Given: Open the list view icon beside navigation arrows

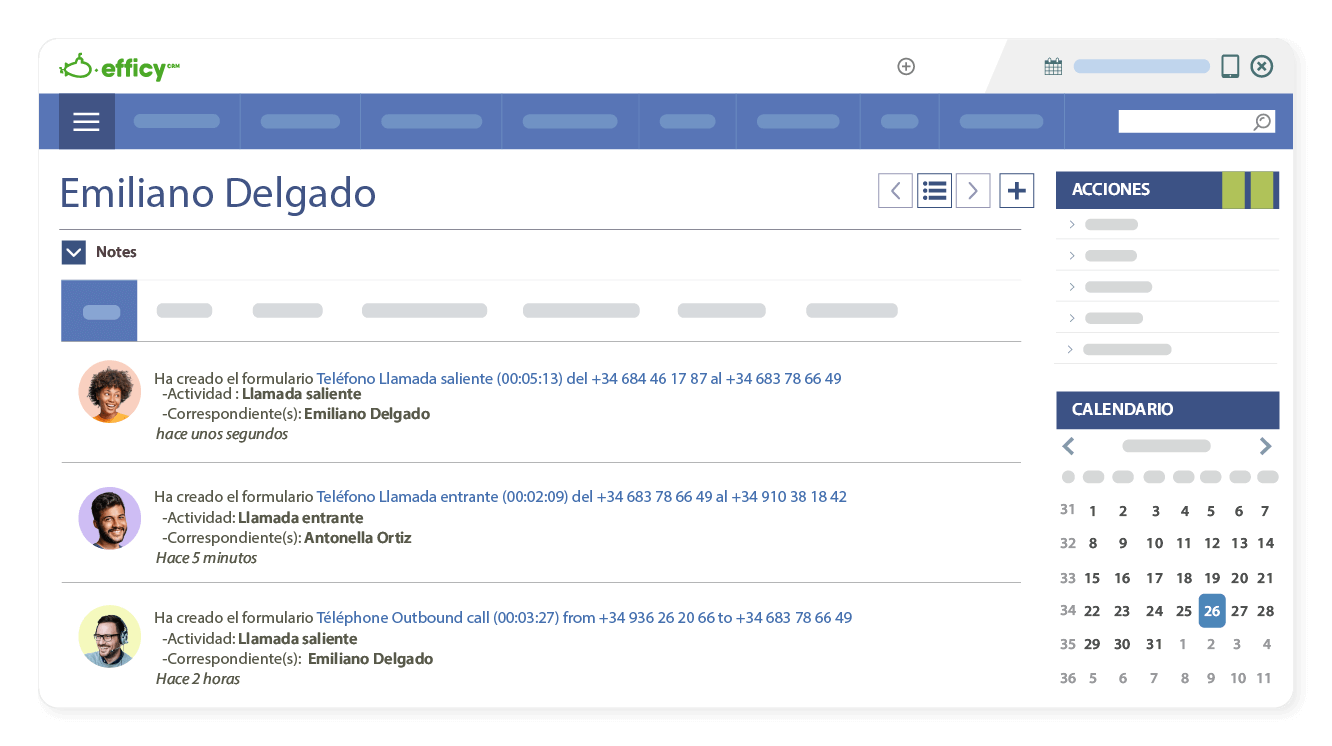Looking at the screenshot, I should [934, 190].
